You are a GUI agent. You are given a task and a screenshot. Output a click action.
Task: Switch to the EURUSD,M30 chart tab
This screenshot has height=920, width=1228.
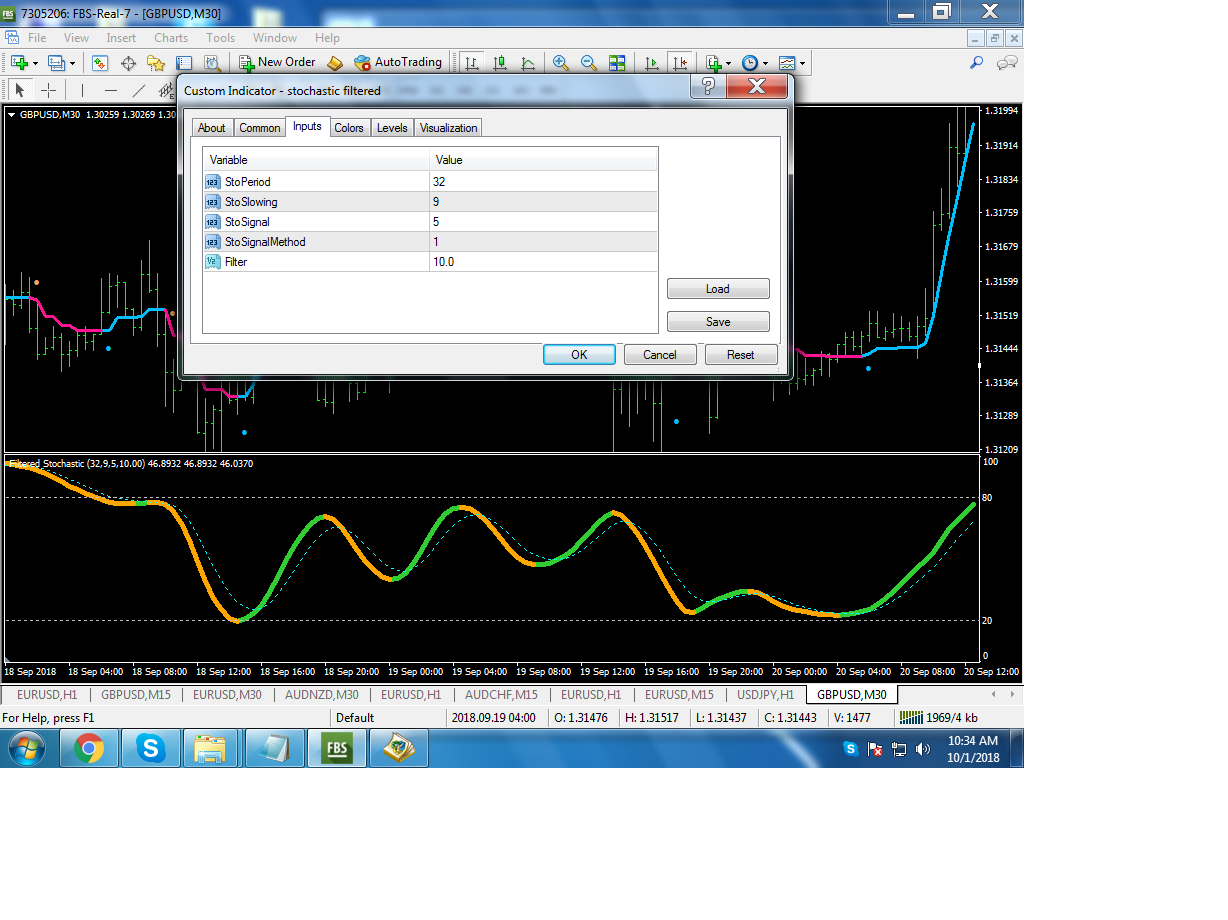click(227, 694)
